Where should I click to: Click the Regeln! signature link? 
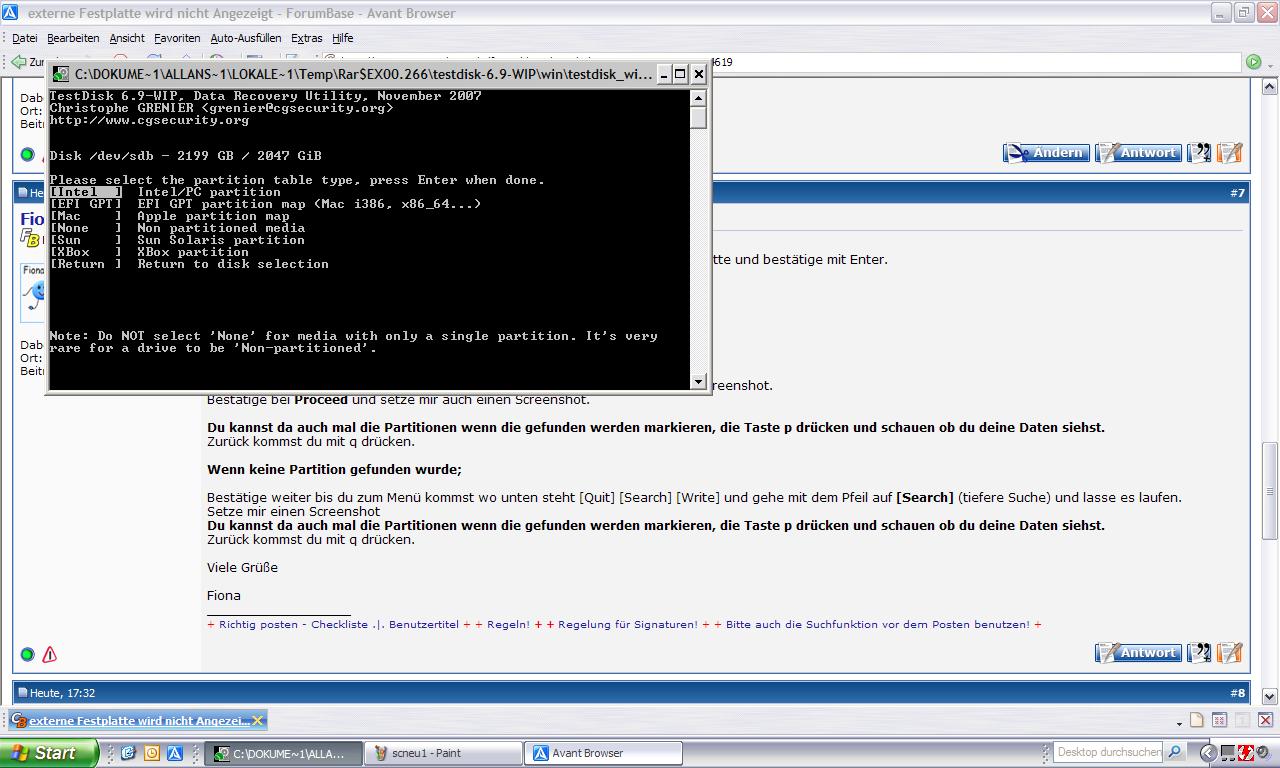pyautogui.click(x=508, y=624)
